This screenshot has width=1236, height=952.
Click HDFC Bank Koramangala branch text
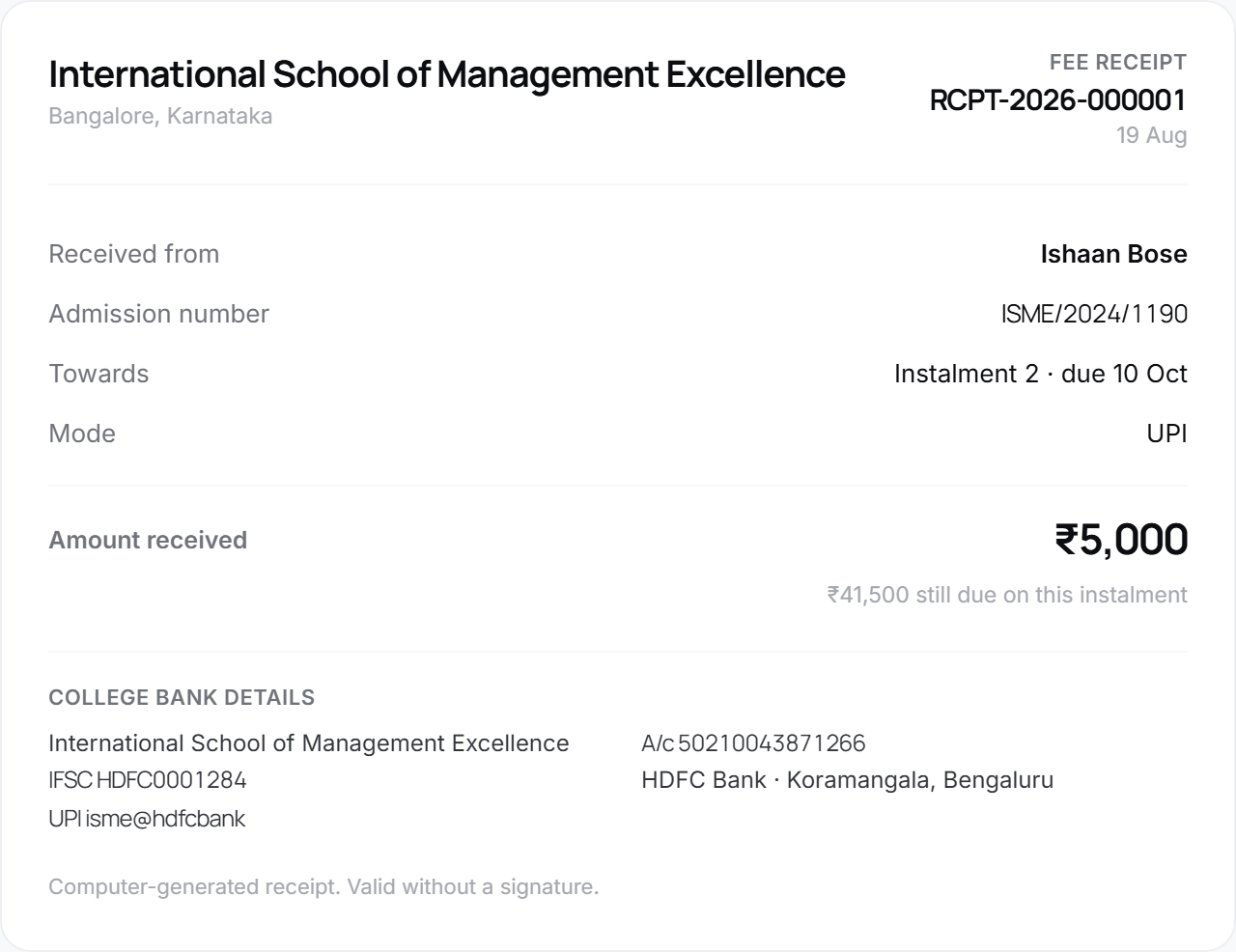[x=847, y=780]
